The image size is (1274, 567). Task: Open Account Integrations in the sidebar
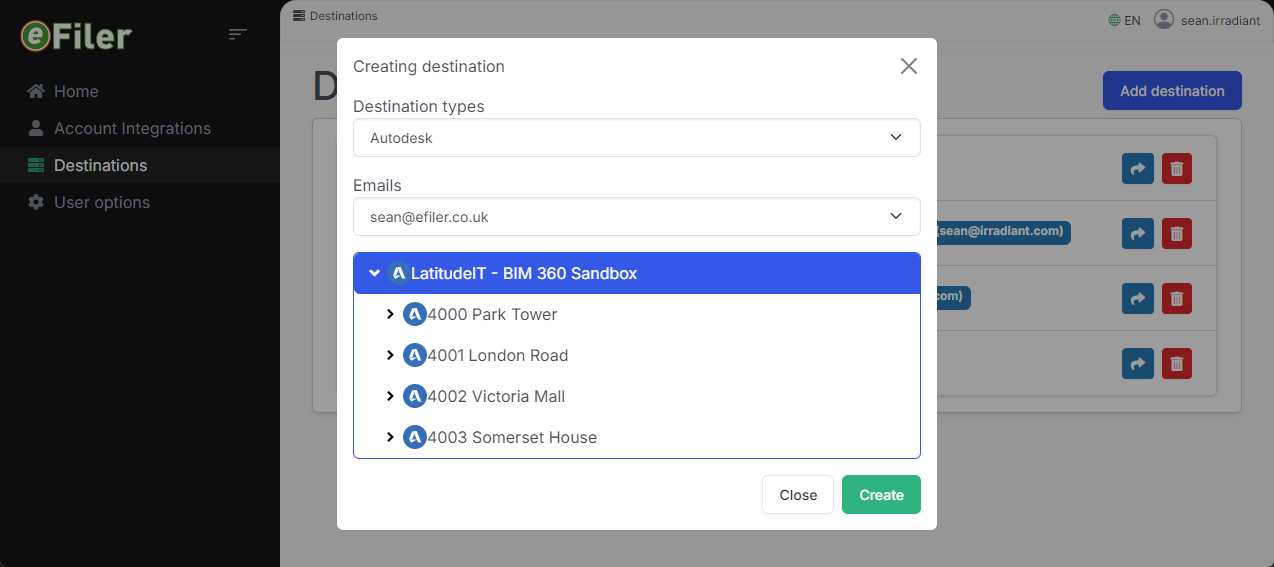pyautogui.click(x=132, y=128)
